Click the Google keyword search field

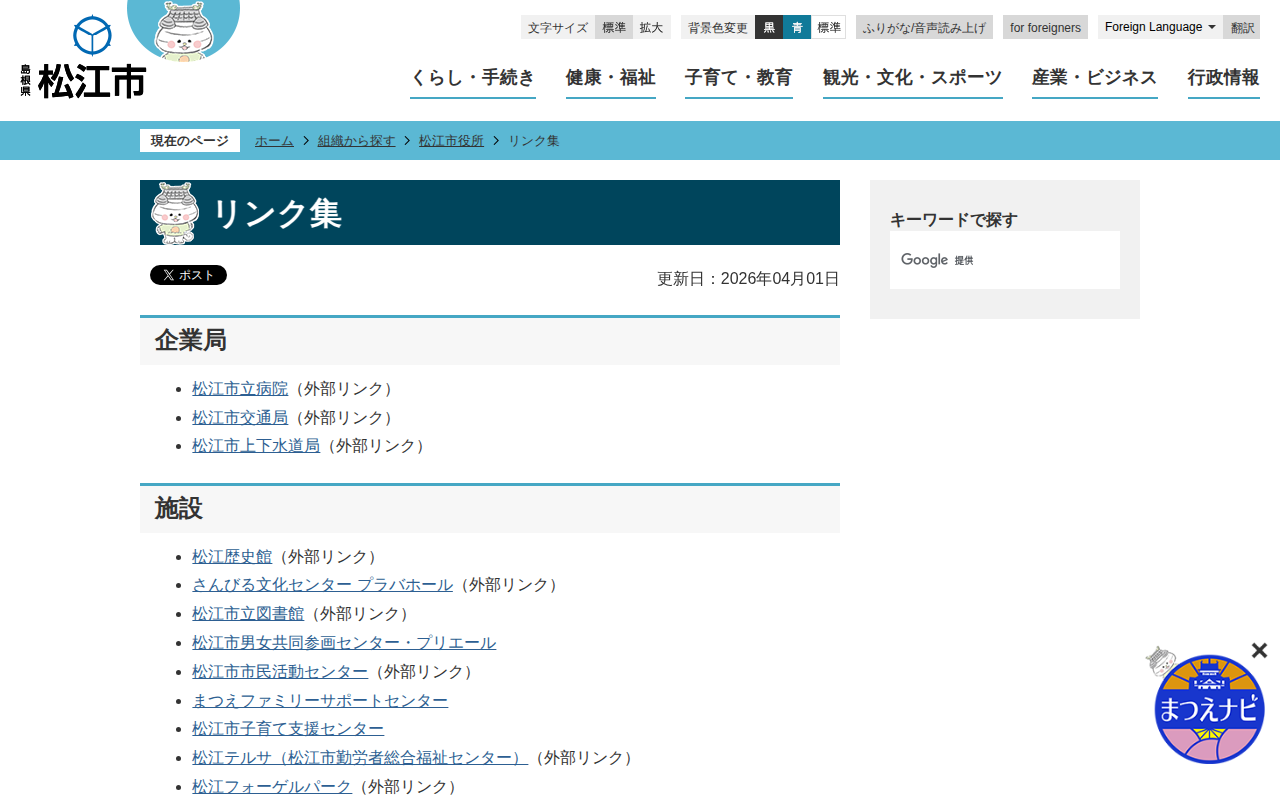[1005, 260]
